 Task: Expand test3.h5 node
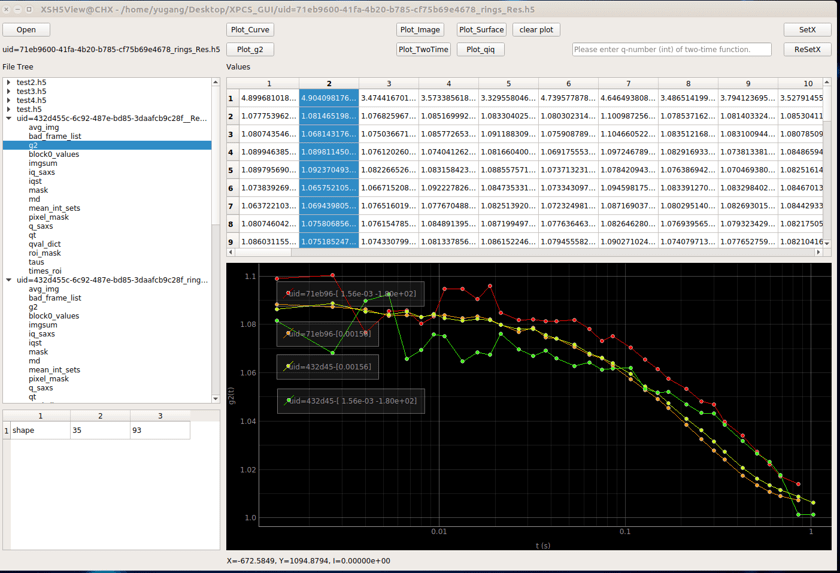[x=9, y=92]
